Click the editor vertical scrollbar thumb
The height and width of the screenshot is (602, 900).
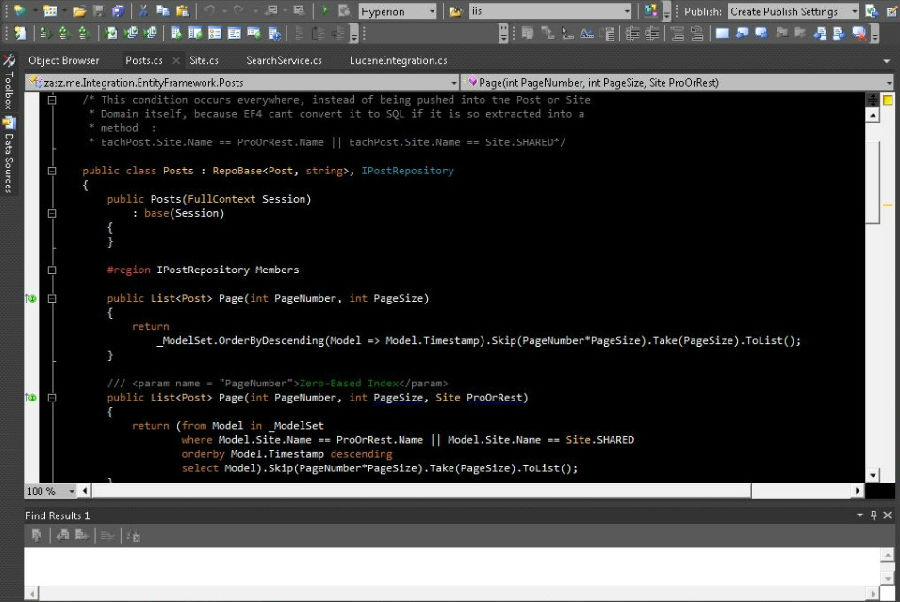click(872, 182)
